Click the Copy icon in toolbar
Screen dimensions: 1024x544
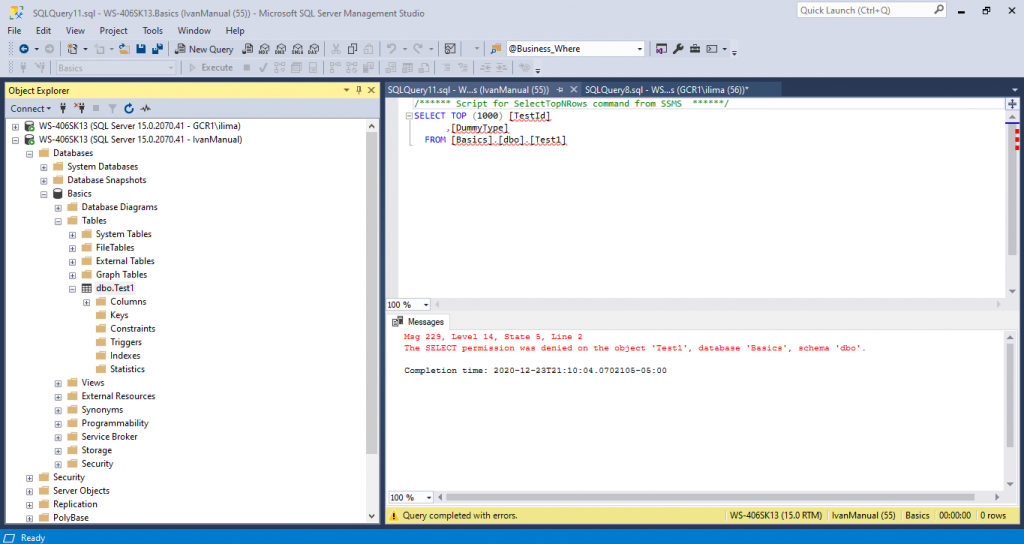point(352,49)
